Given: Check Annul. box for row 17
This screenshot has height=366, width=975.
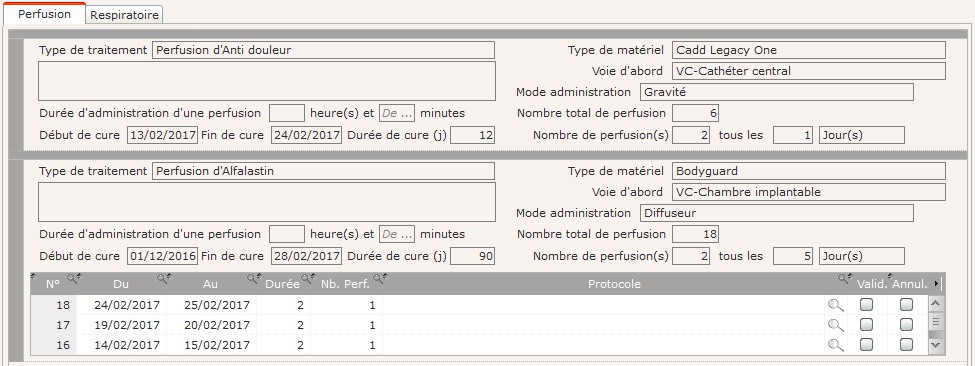Looking at the screenshot, I should pos(907,324).
